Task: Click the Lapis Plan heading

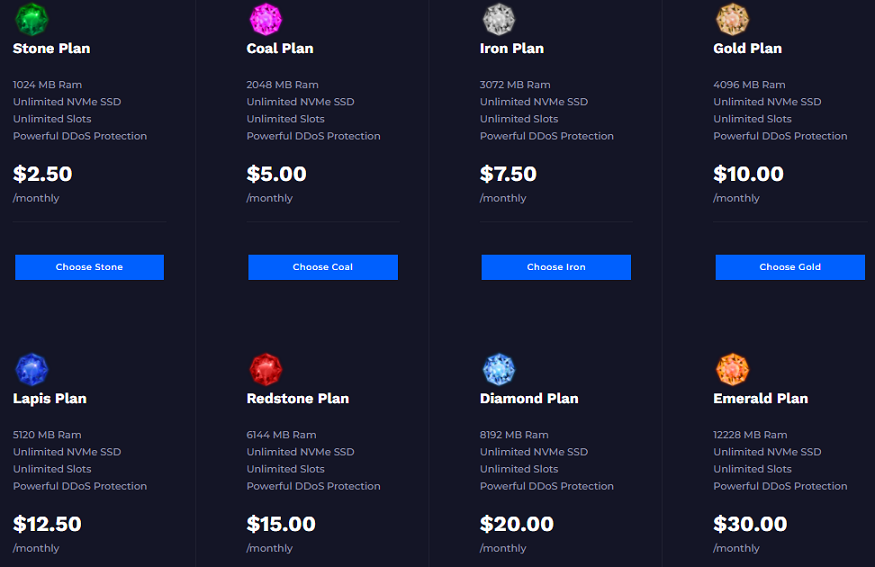Action: [x=50, y=398]
